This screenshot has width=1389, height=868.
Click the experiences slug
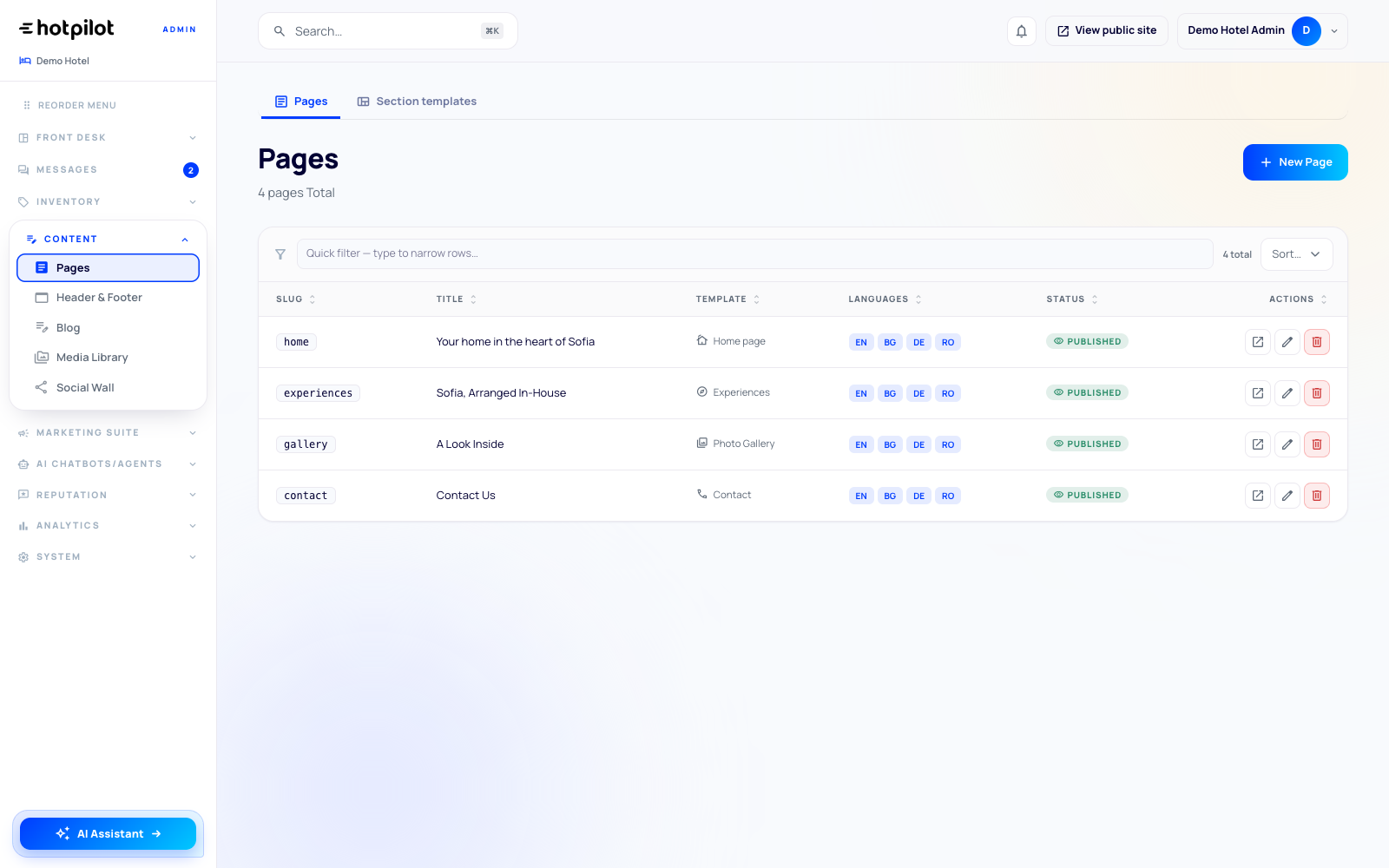pyautogui.click(x=318, y=393)
